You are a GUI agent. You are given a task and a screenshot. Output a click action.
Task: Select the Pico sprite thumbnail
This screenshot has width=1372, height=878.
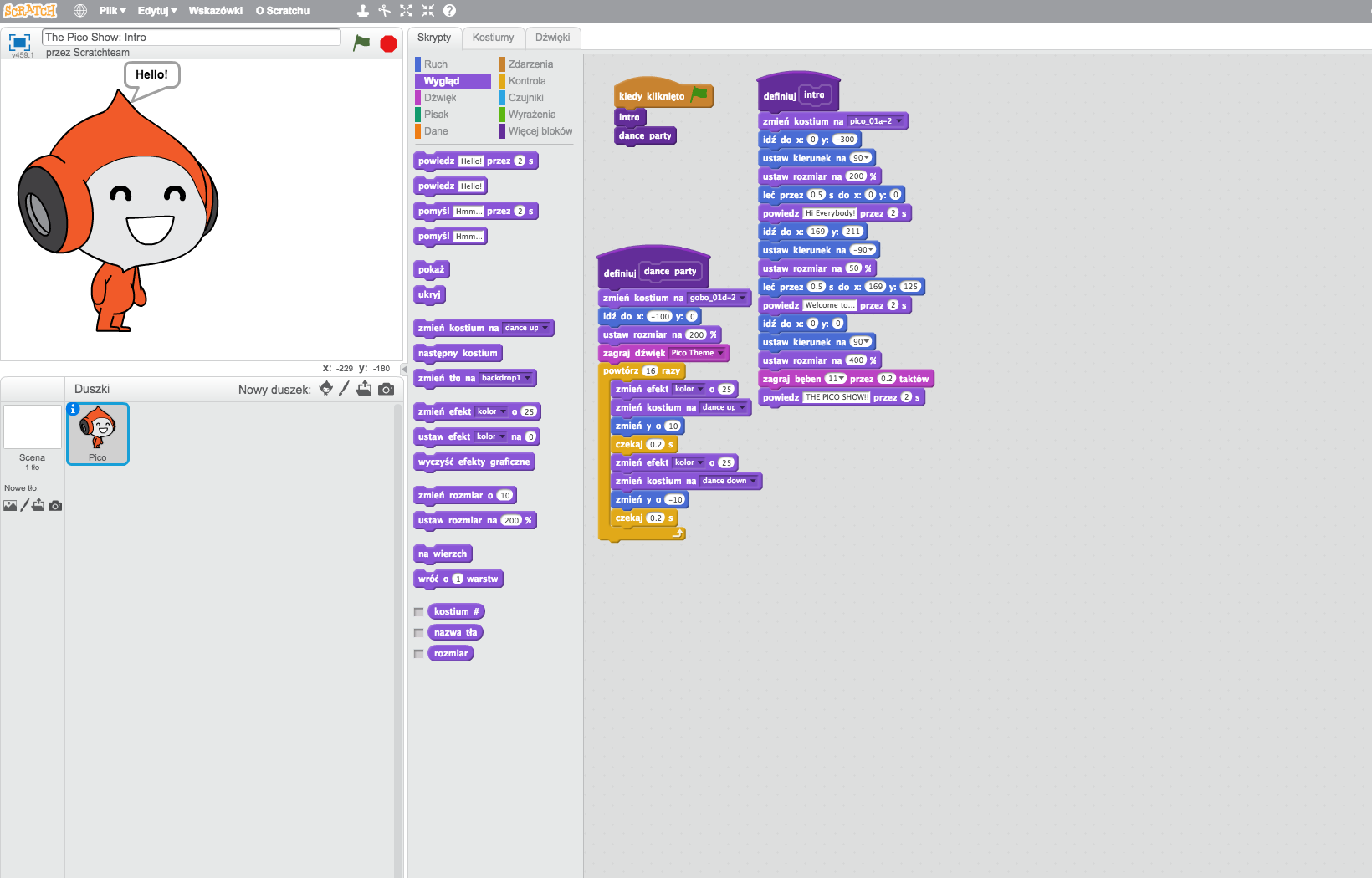coord(98,433)
